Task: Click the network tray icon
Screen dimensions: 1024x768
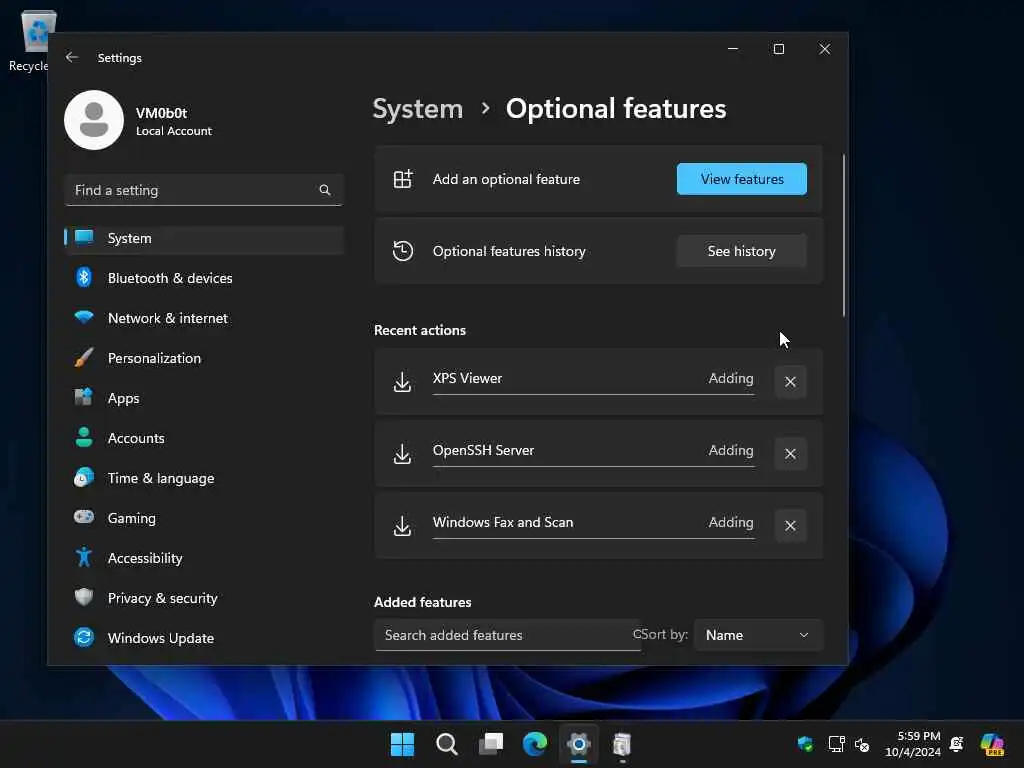Action: click(x=837, y=744)
